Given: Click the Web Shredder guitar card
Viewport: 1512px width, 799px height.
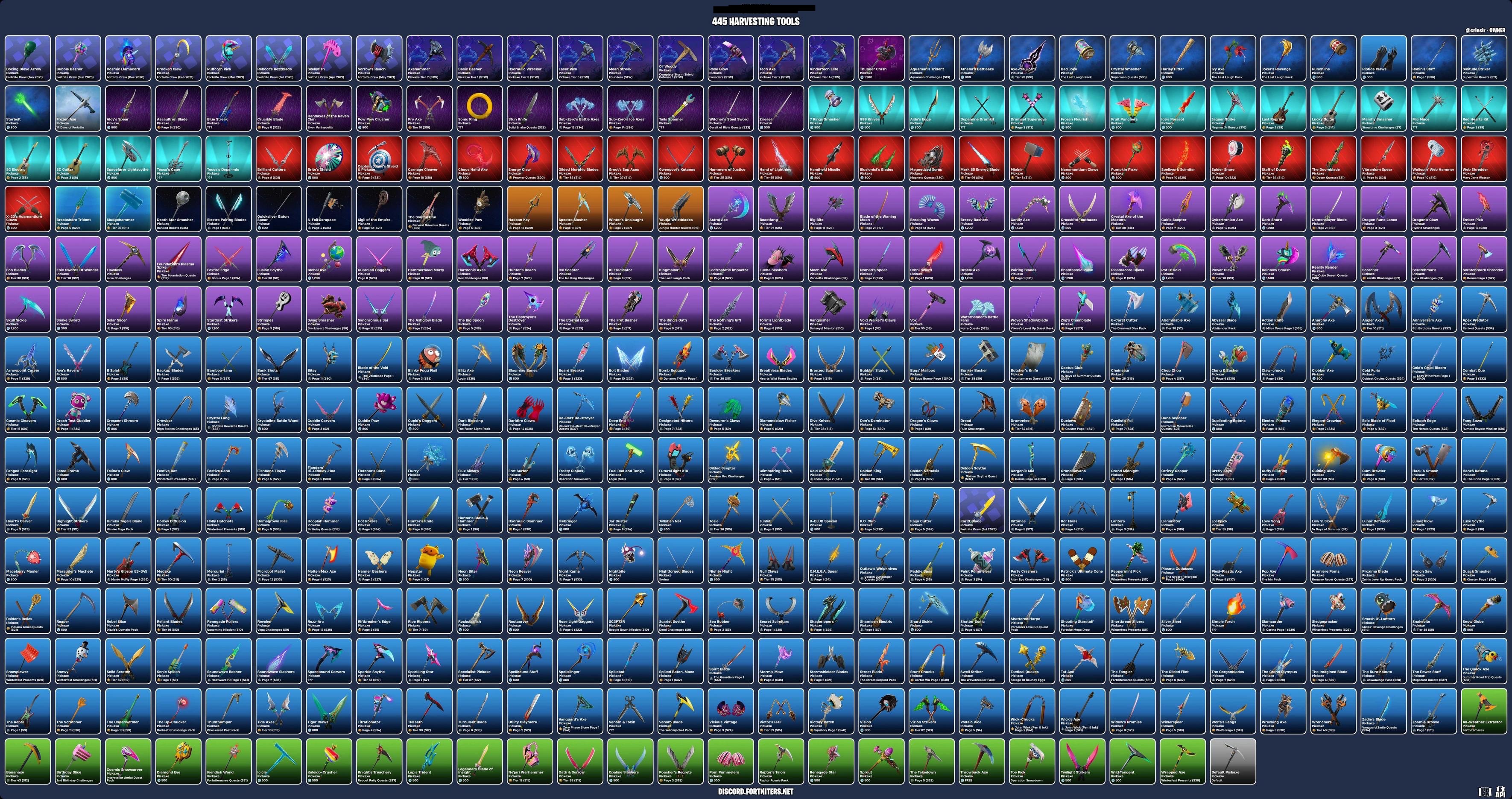Looking at the screenshot, I should [1483, 158].
